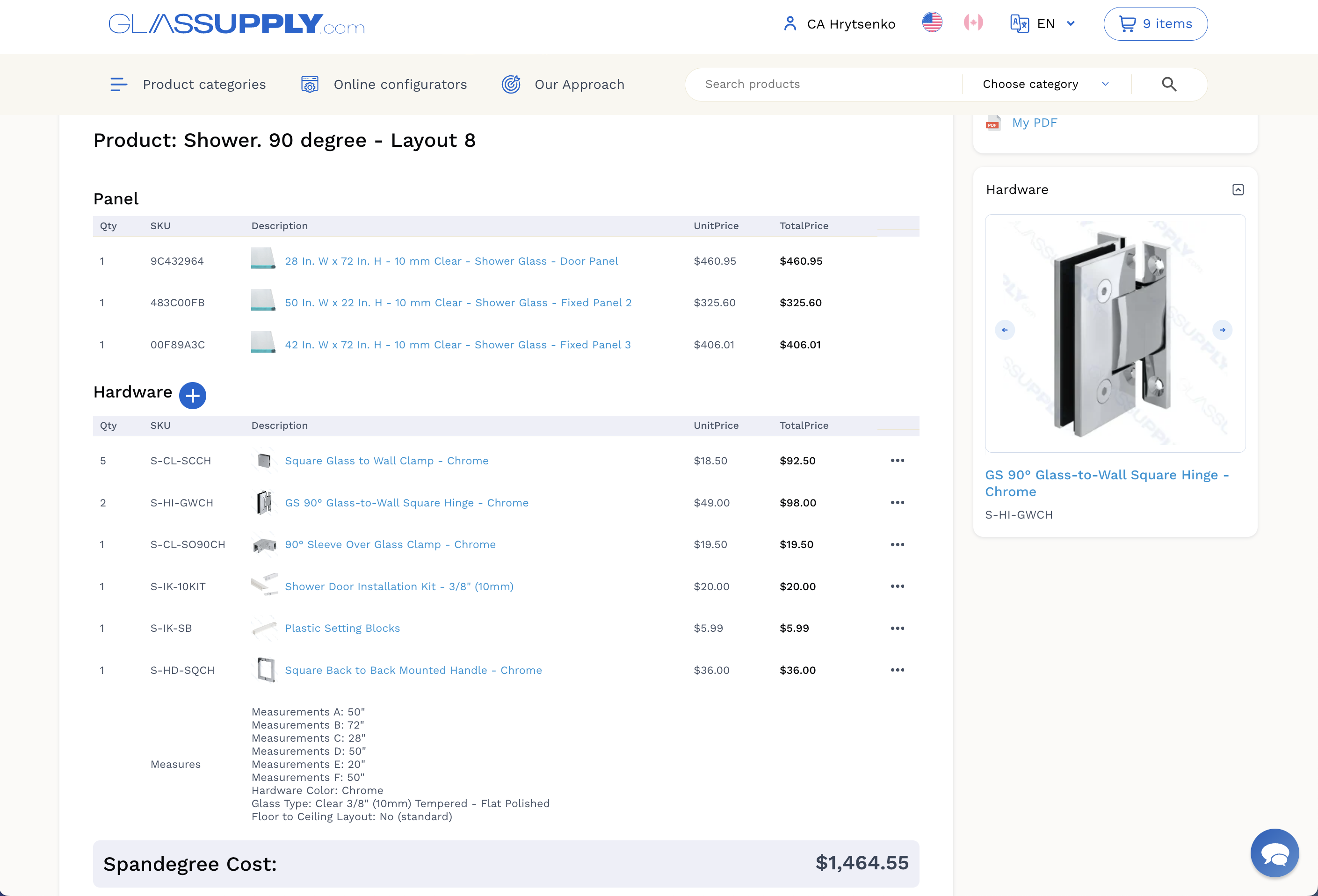Click the $92.50 total price cell
1318x896 pixels.
click(x=797, y=461)
